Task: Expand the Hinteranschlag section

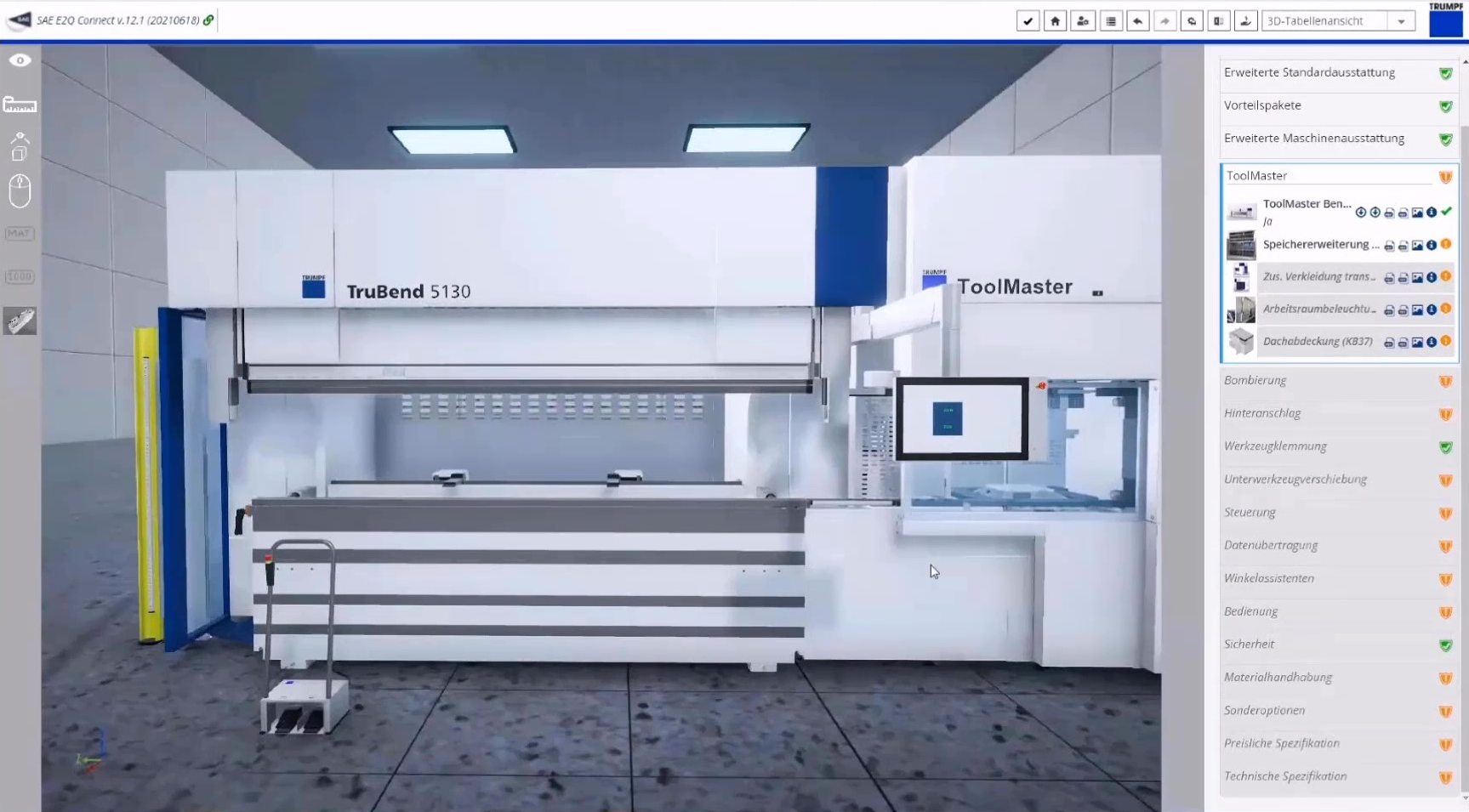Action: [x=1339, y=414]
